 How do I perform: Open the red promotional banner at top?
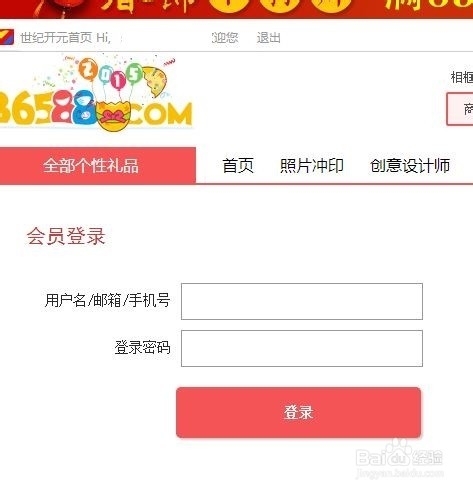pyautogui.click(x=236, y=9)
